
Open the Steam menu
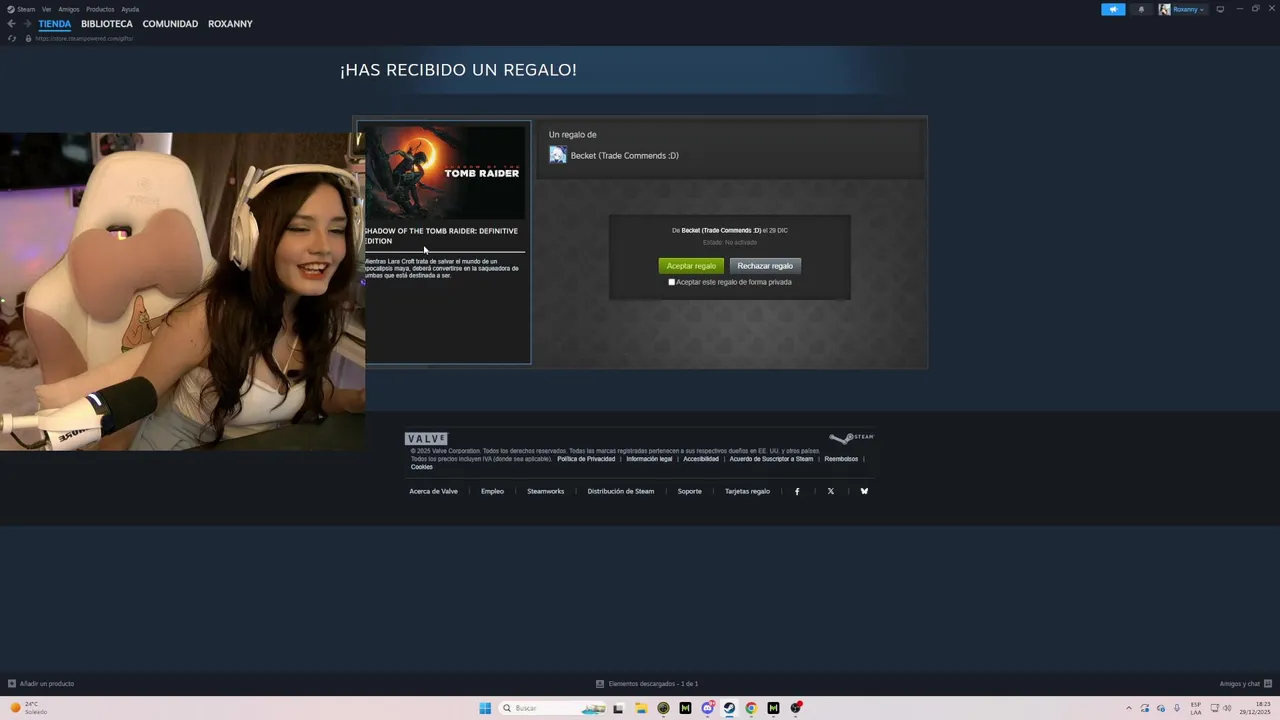21,9
